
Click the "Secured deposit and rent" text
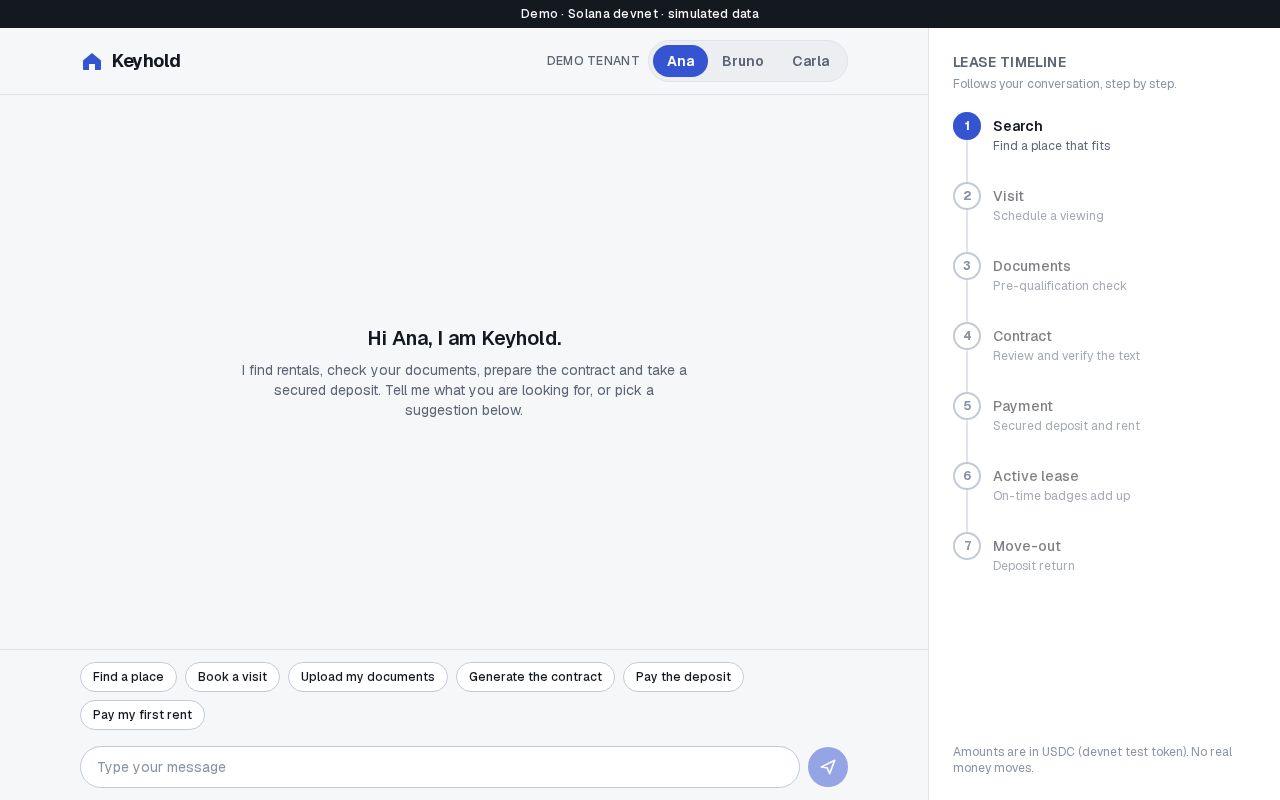1066,426
